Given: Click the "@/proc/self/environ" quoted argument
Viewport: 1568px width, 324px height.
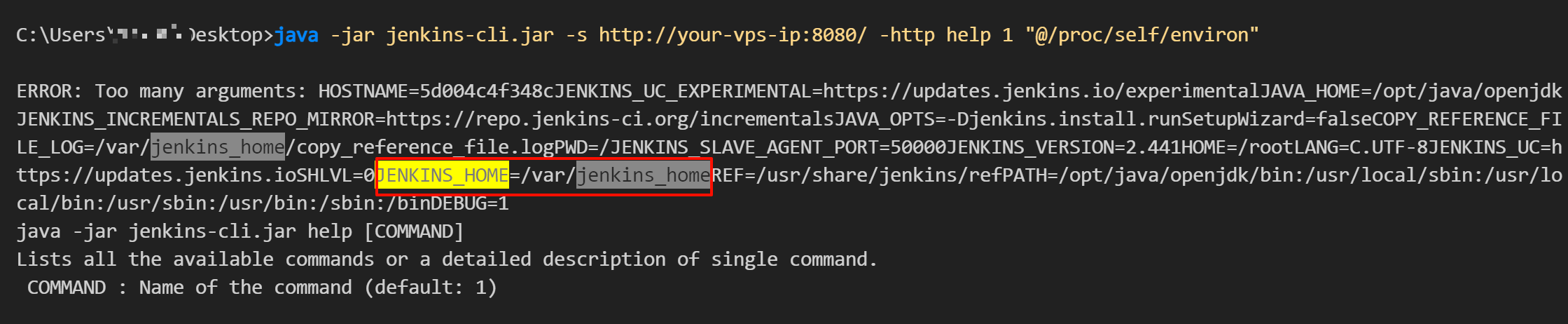Looking at the screenshot, I should 1142,35.
